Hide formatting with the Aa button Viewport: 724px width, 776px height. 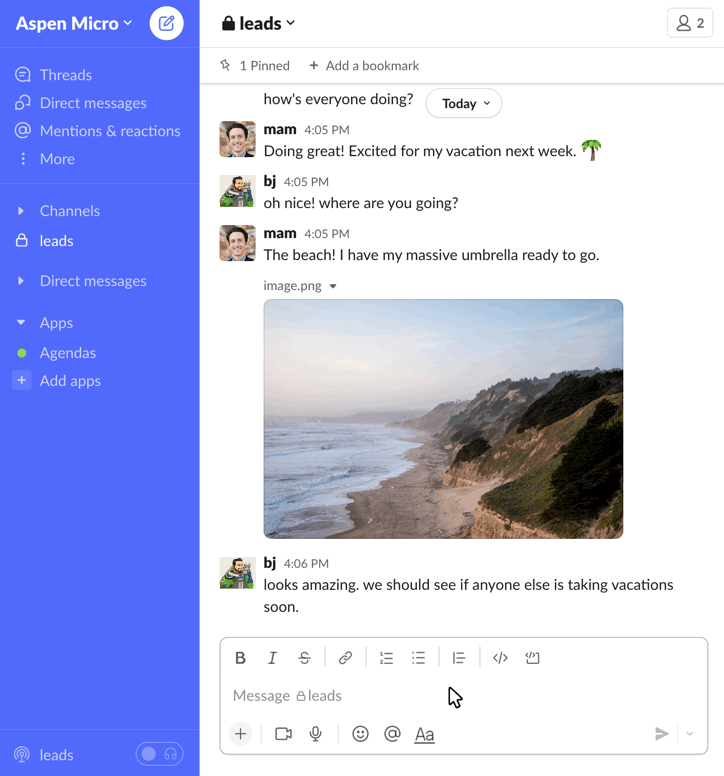[x=425, y=734]
